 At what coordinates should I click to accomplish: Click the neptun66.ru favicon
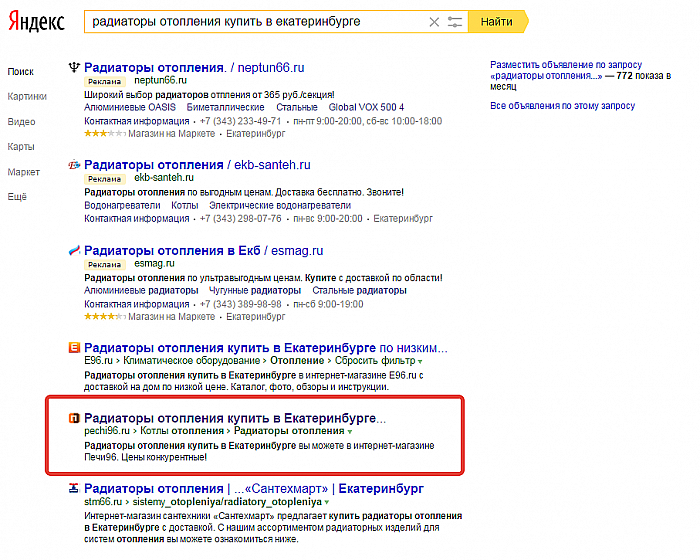point(74,67)
